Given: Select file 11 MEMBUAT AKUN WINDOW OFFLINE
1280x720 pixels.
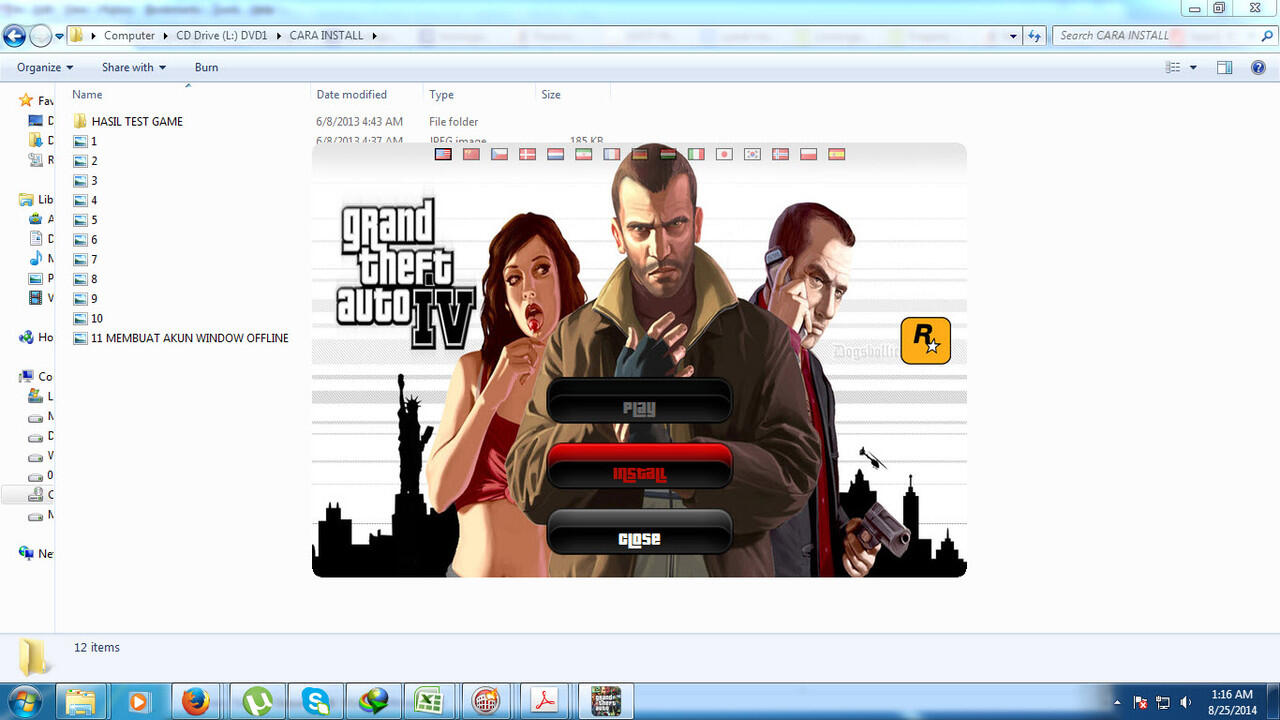Looking at the screenshot, I should point(181,338).
